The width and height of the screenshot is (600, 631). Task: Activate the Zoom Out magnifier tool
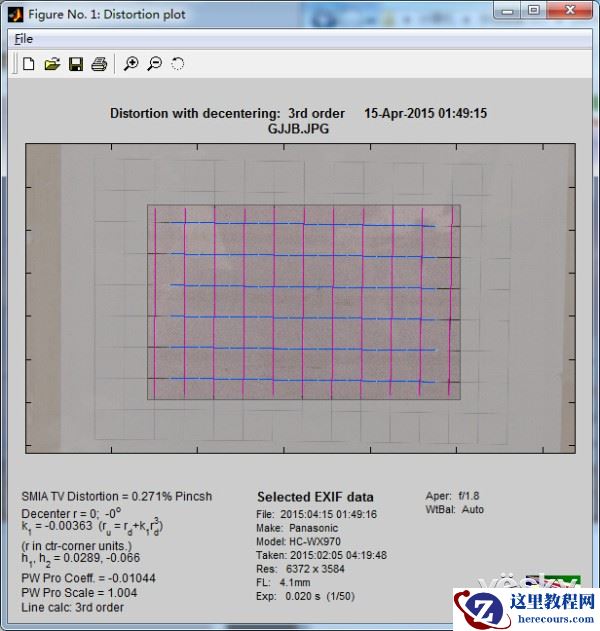(x=155, y=64)
